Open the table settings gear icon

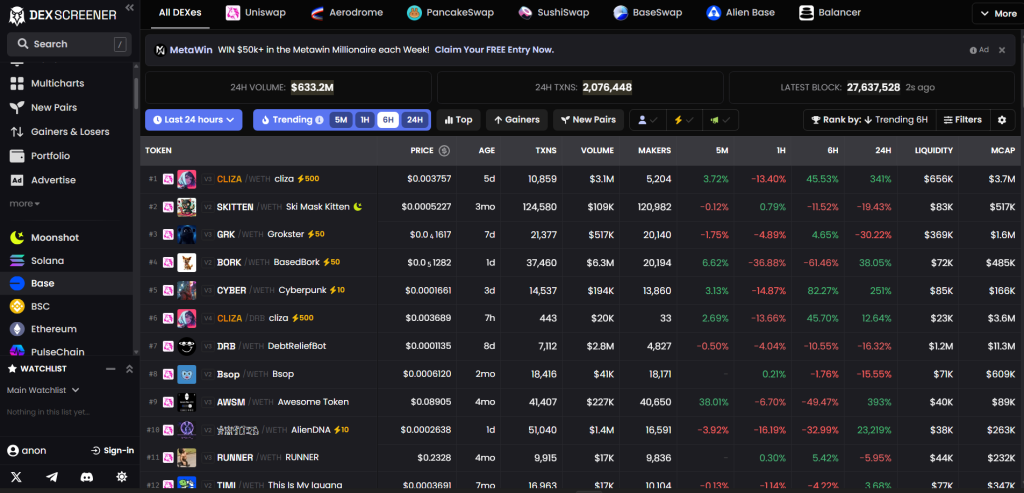(1002, 119)
